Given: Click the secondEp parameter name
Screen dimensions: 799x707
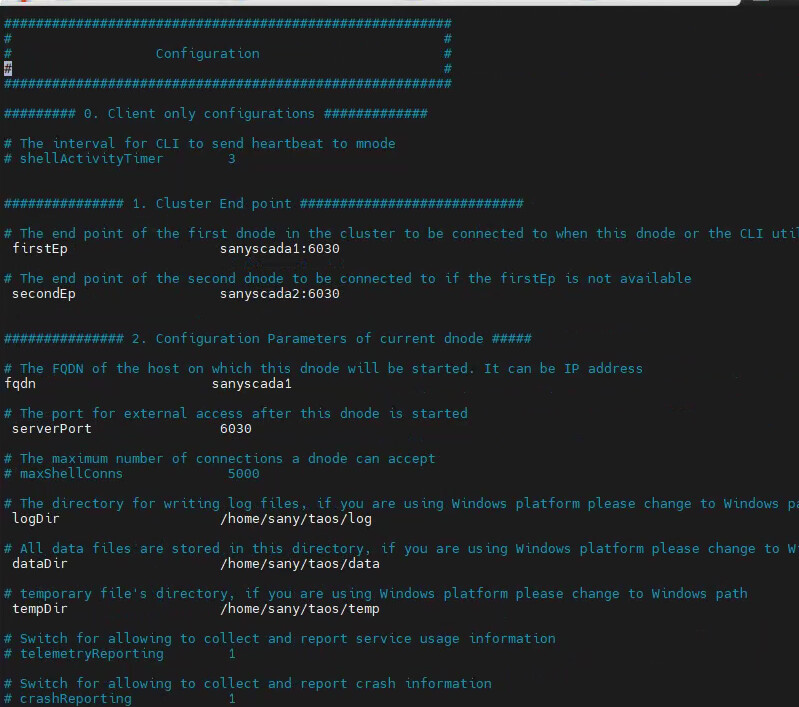Looking at the screenshot, I should point(43,294).
